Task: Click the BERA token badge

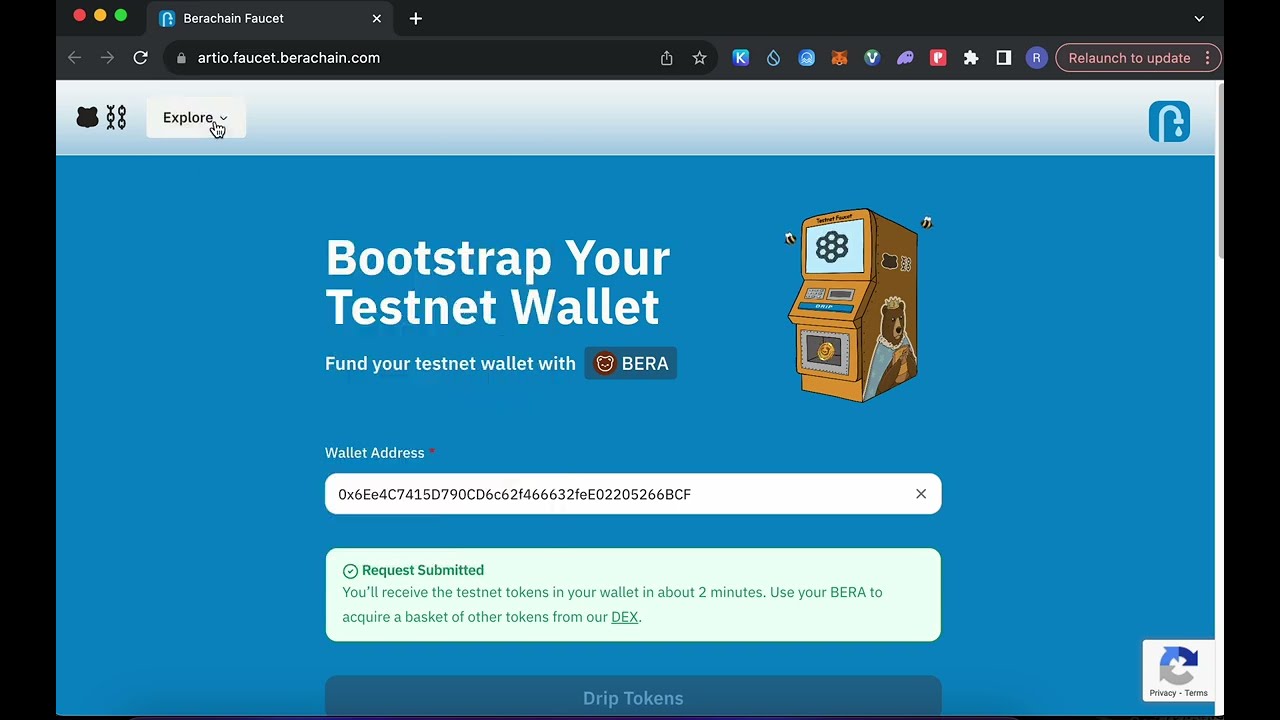Action: coord(631,364)
